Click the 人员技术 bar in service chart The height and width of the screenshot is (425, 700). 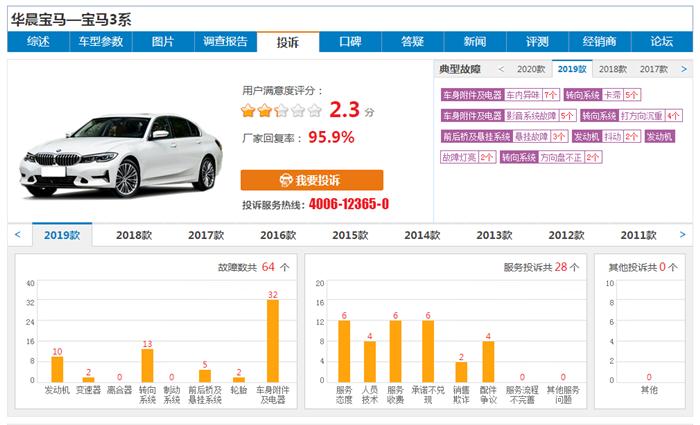[x=370, y=361]
